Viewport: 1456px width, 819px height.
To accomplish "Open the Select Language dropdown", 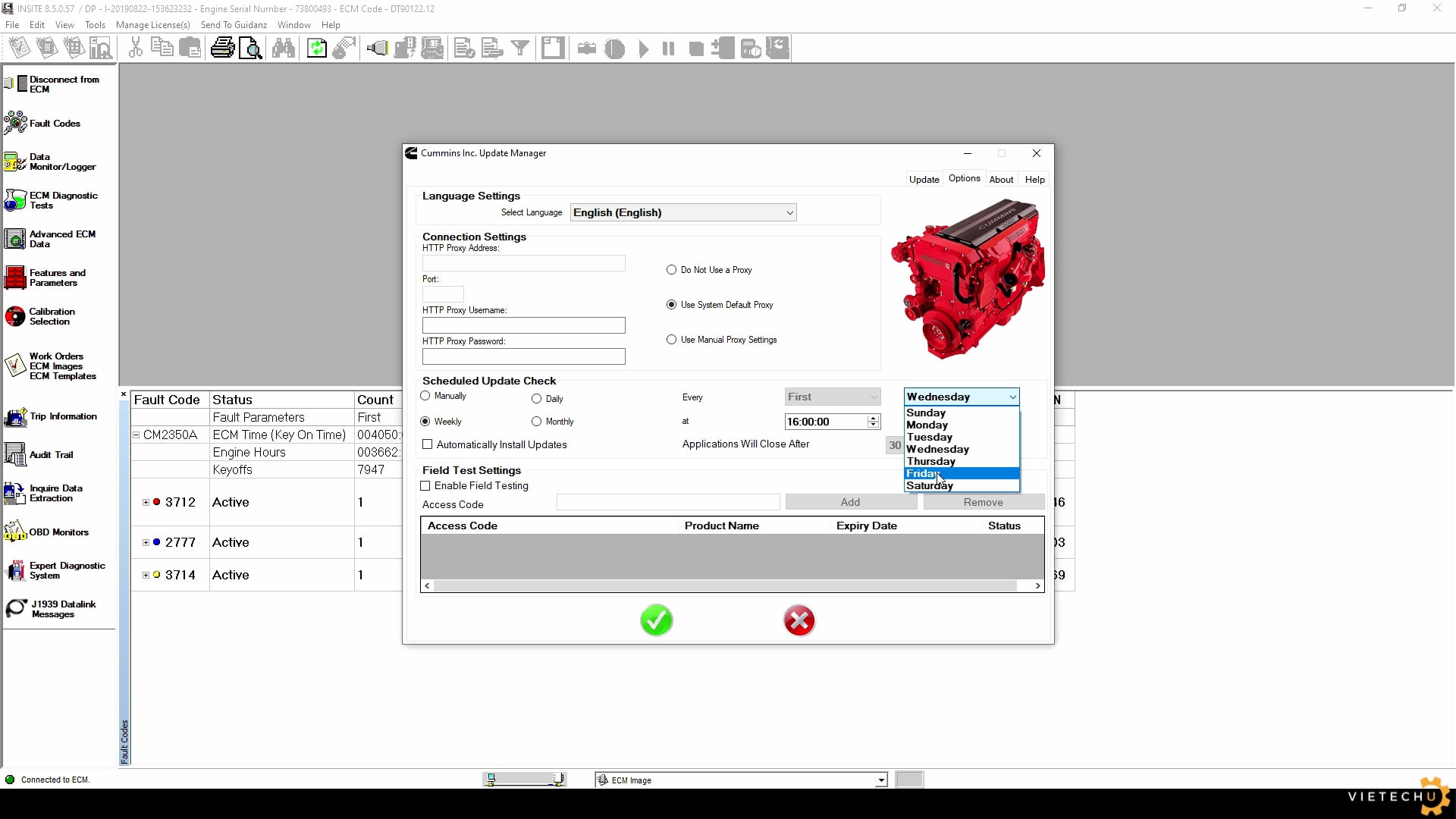I will click(790, 212).
